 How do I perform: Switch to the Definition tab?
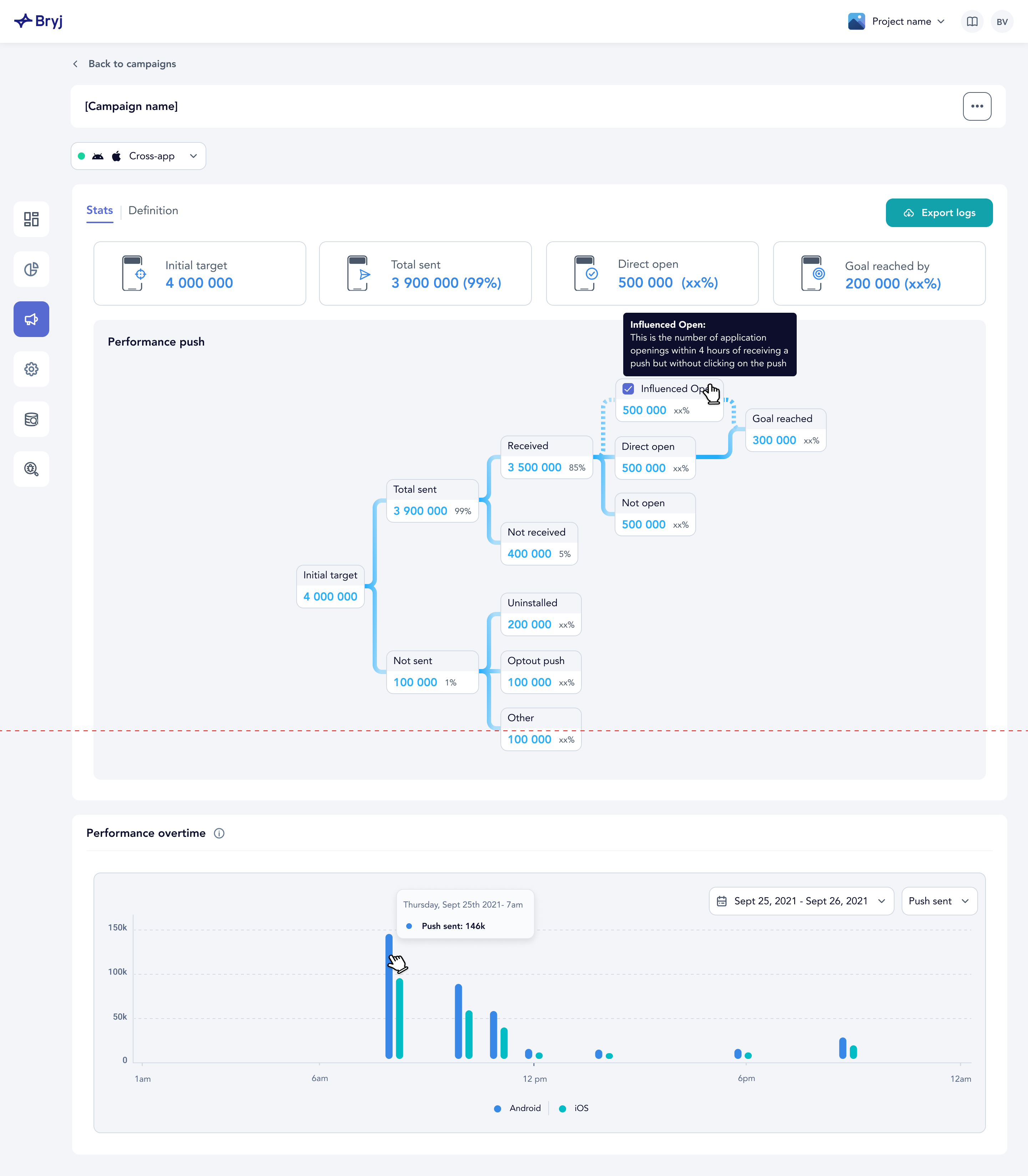point(153,211)
